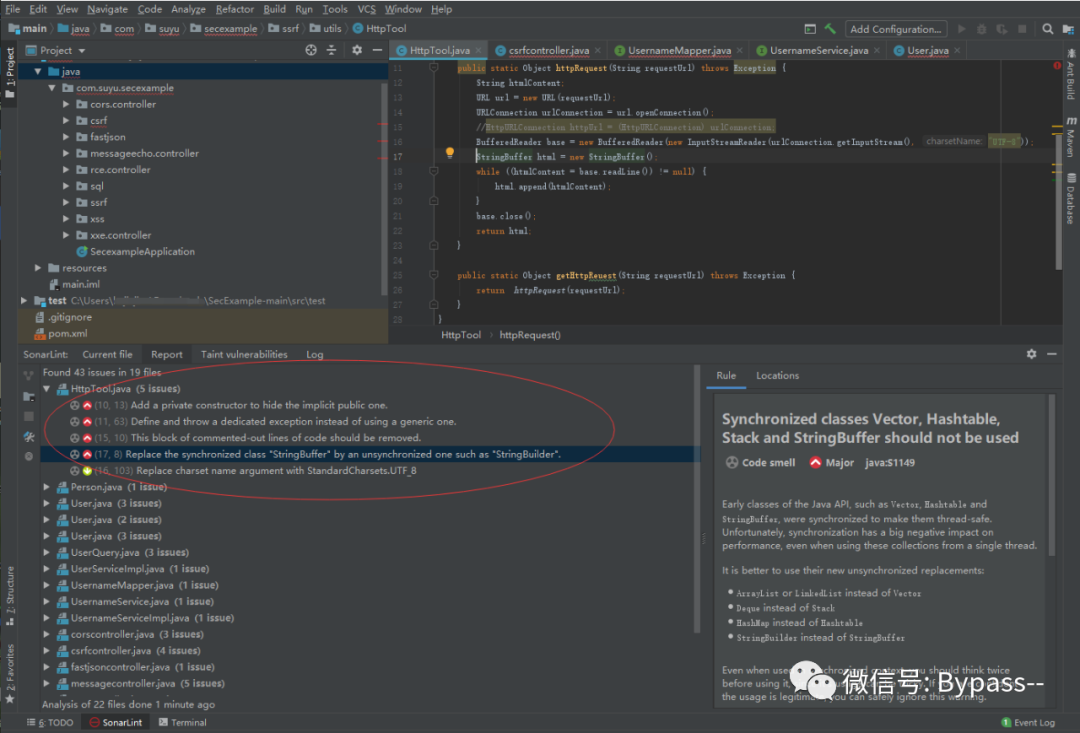Click Add Configuration... button

(x=895, y=29)
